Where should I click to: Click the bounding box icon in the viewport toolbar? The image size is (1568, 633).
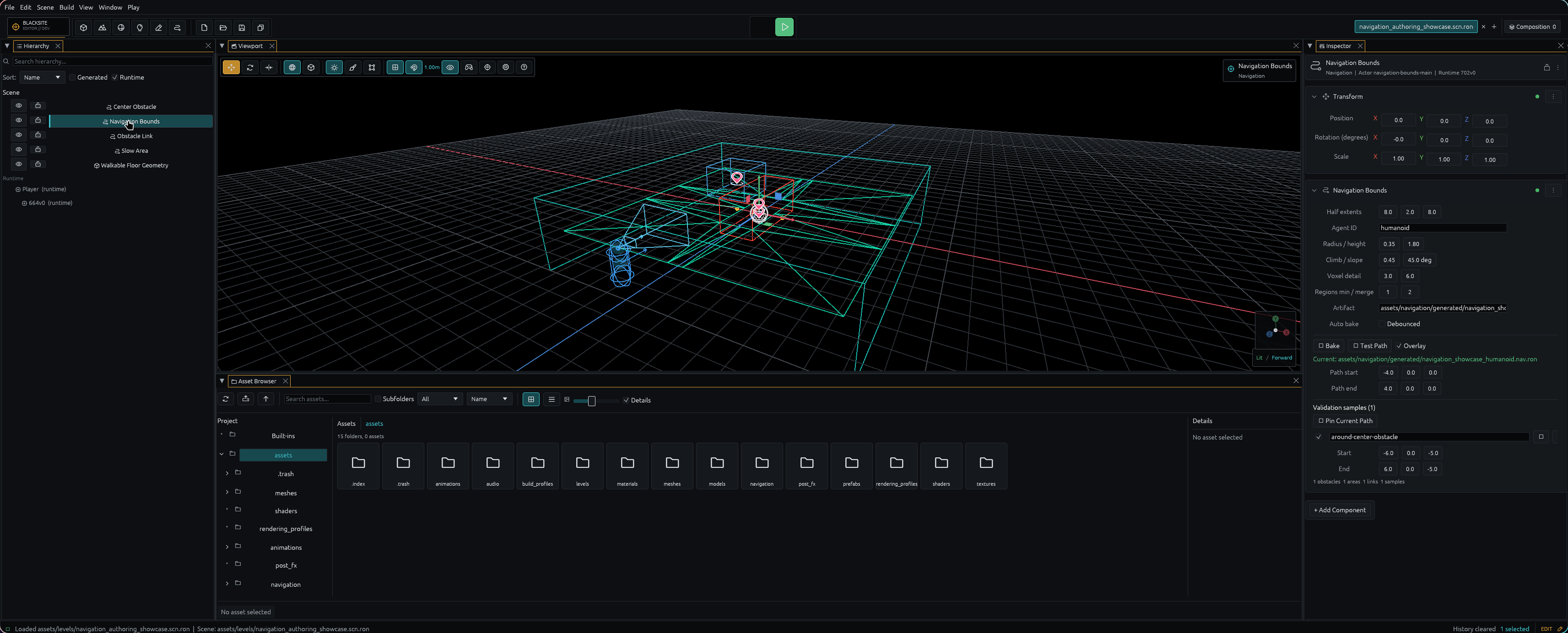click(372, 68)
